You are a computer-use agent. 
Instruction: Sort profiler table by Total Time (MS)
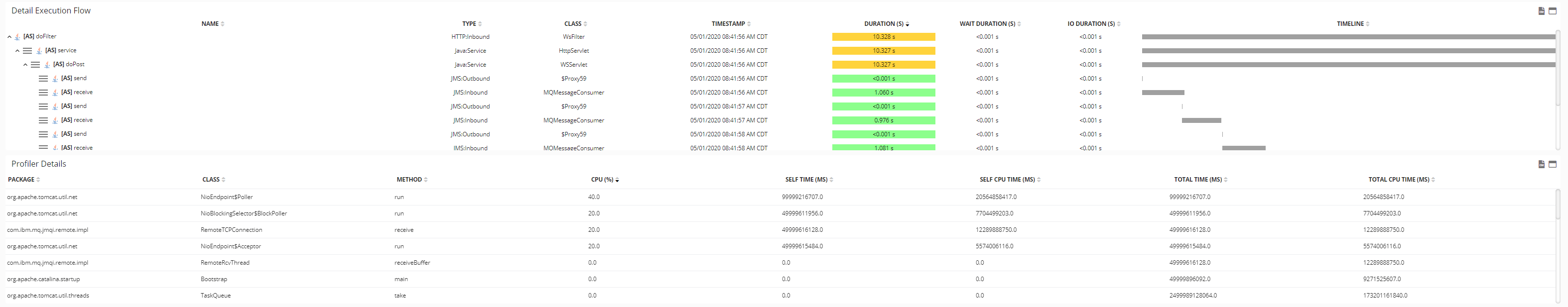click(1197, 179)
